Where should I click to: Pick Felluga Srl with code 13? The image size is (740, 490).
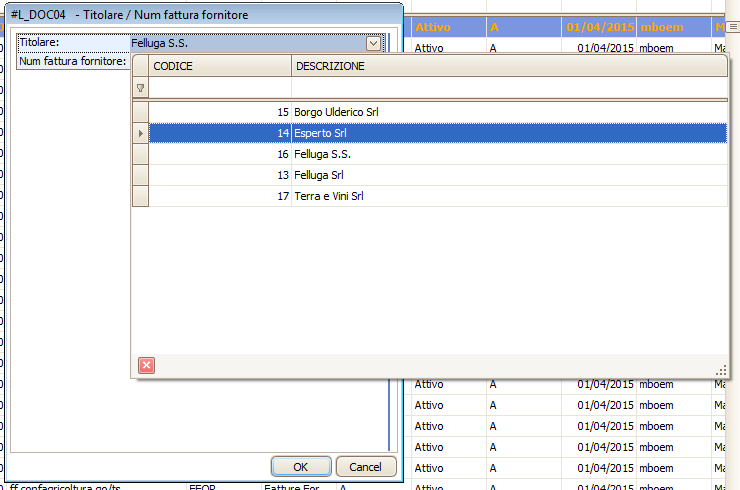[318, 175]
